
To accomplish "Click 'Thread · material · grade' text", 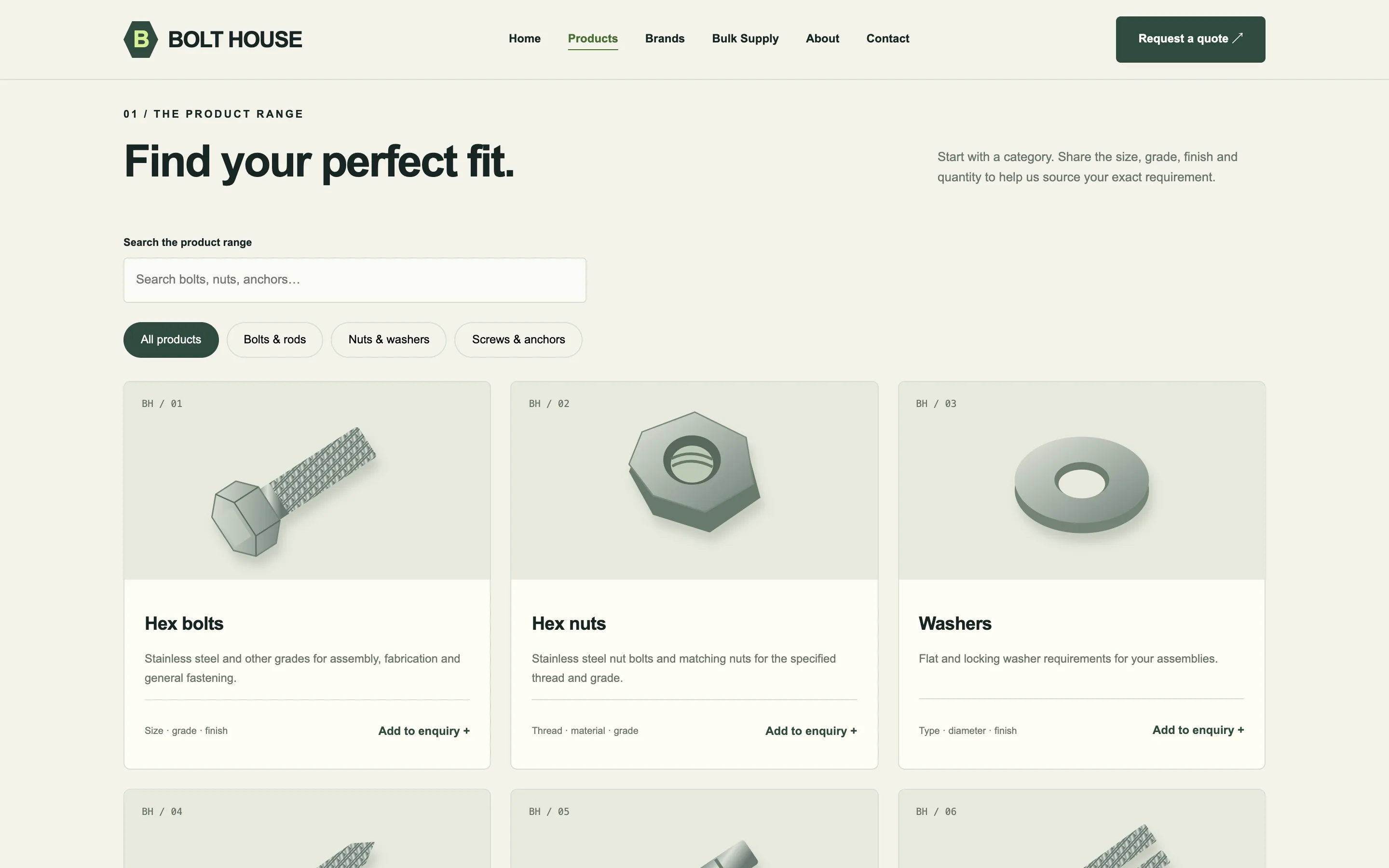I will pos(585,731).
